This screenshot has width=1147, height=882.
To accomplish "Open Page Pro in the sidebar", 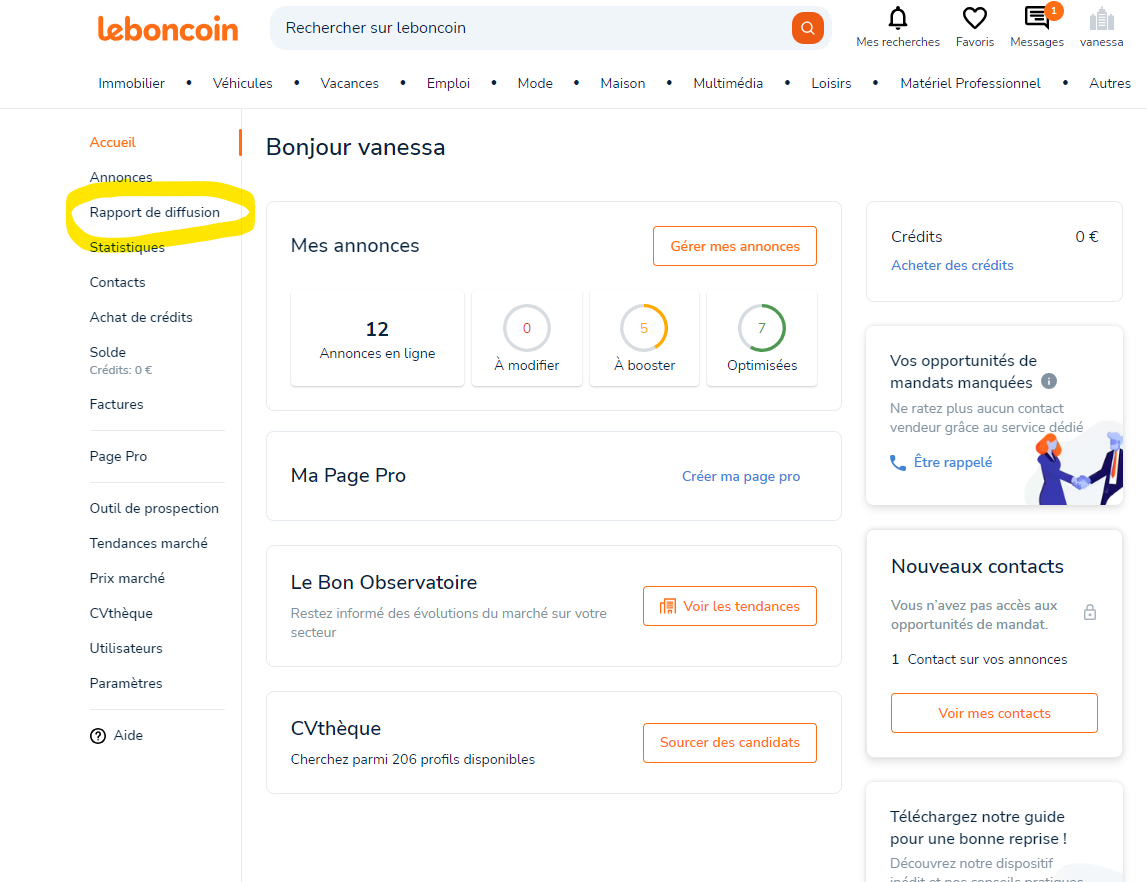I will (118, 456).
